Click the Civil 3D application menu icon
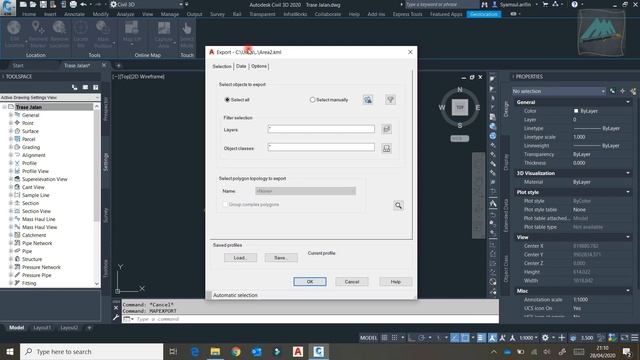 7,7
